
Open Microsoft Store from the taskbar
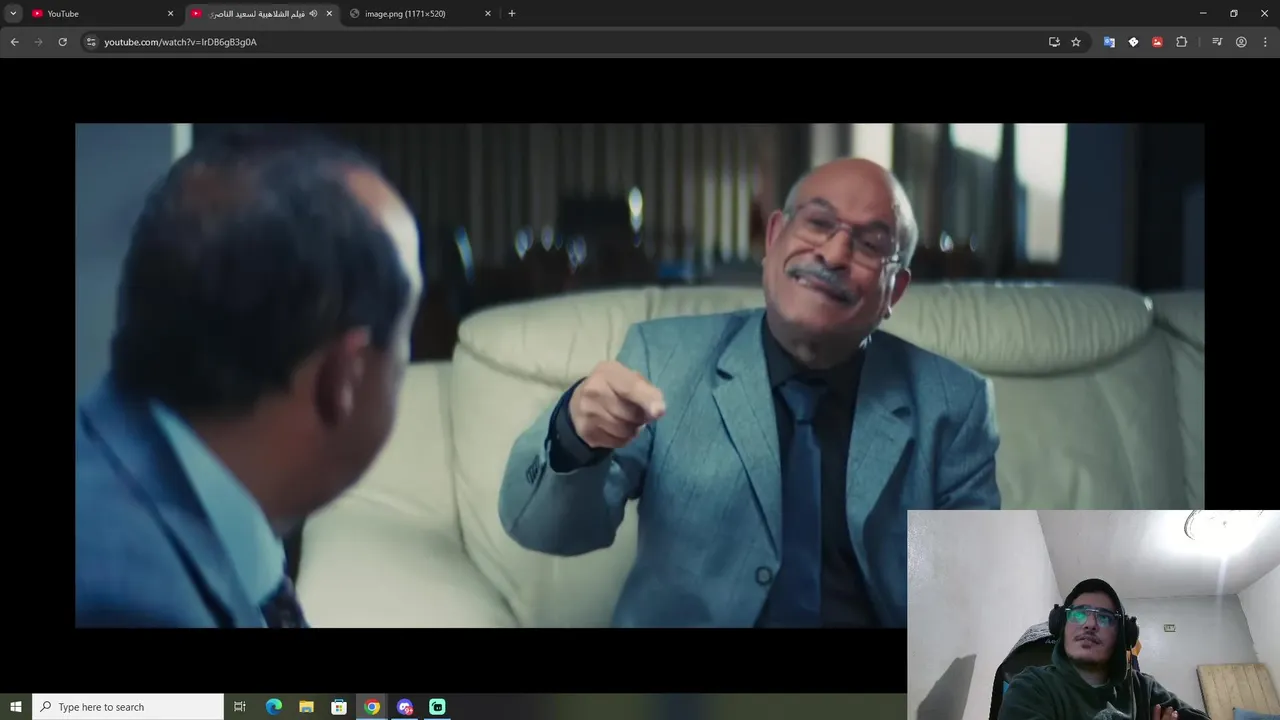339,707
